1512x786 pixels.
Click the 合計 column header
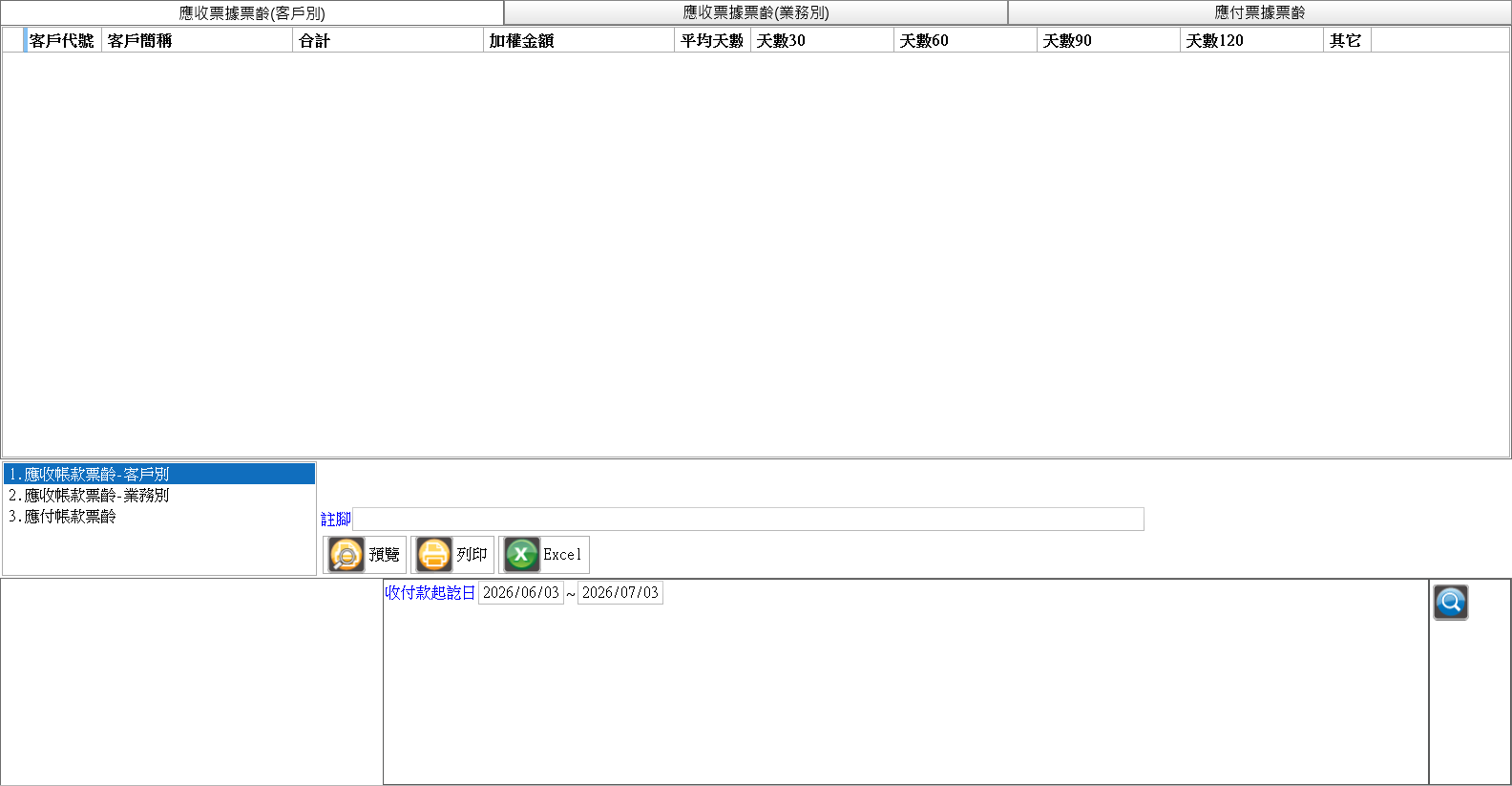pyautogui.click(x=388, y=40)
